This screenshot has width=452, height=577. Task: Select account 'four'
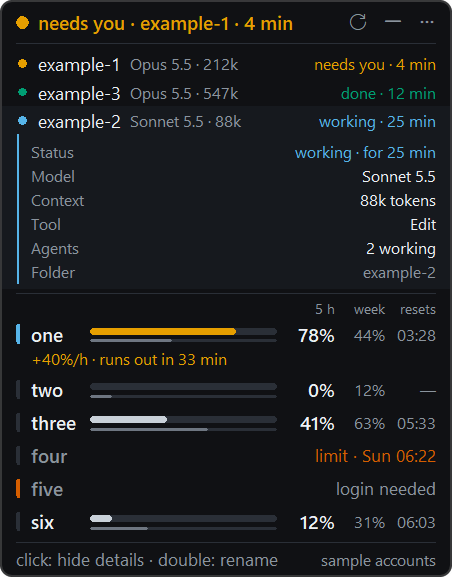(x=49, y=457)
